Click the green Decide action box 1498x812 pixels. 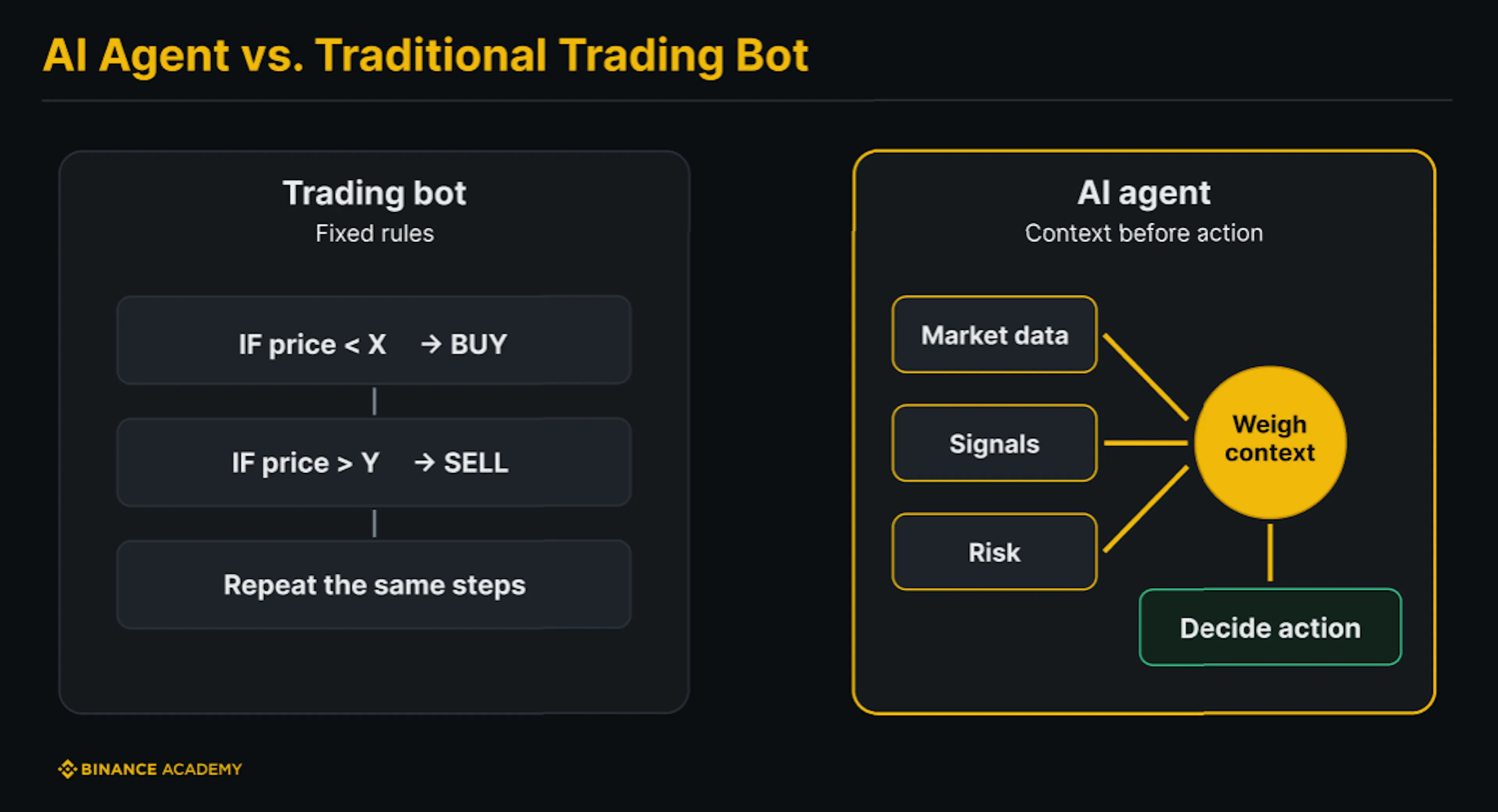click(x=1270, y=627)
